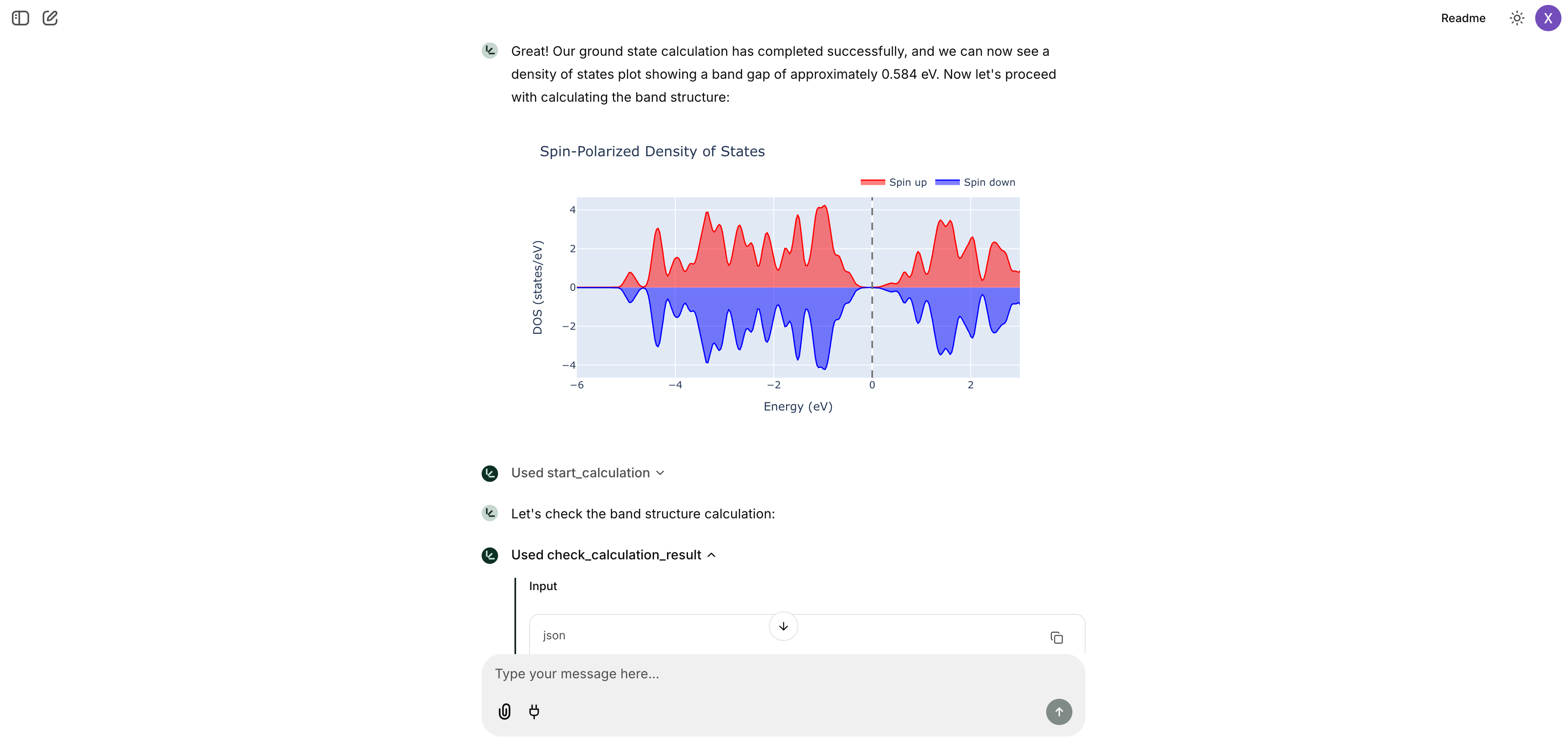The image size is (1568, 748).
Task: Collapse the Used check_calculation_result step
Action: pyautogui.click(x=613, y=555)
